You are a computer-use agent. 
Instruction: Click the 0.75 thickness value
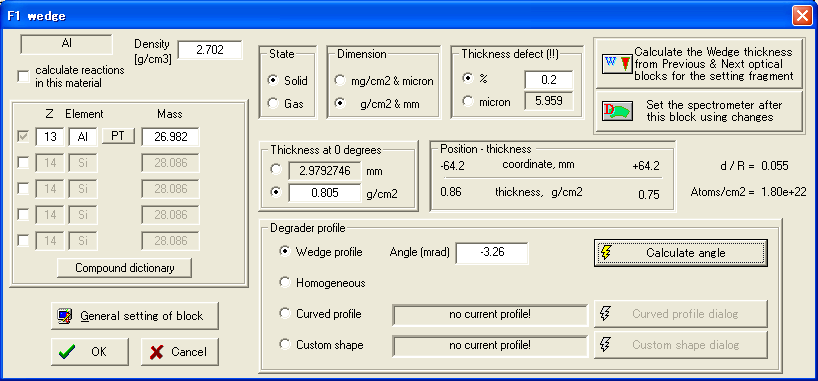pyautogui.click(x=648, y=195)
